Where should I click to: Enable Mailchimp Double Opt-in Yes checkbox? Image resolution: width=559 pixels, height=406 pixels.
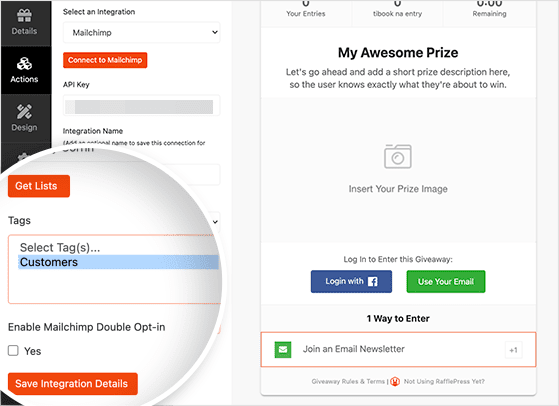coord(13,350)
